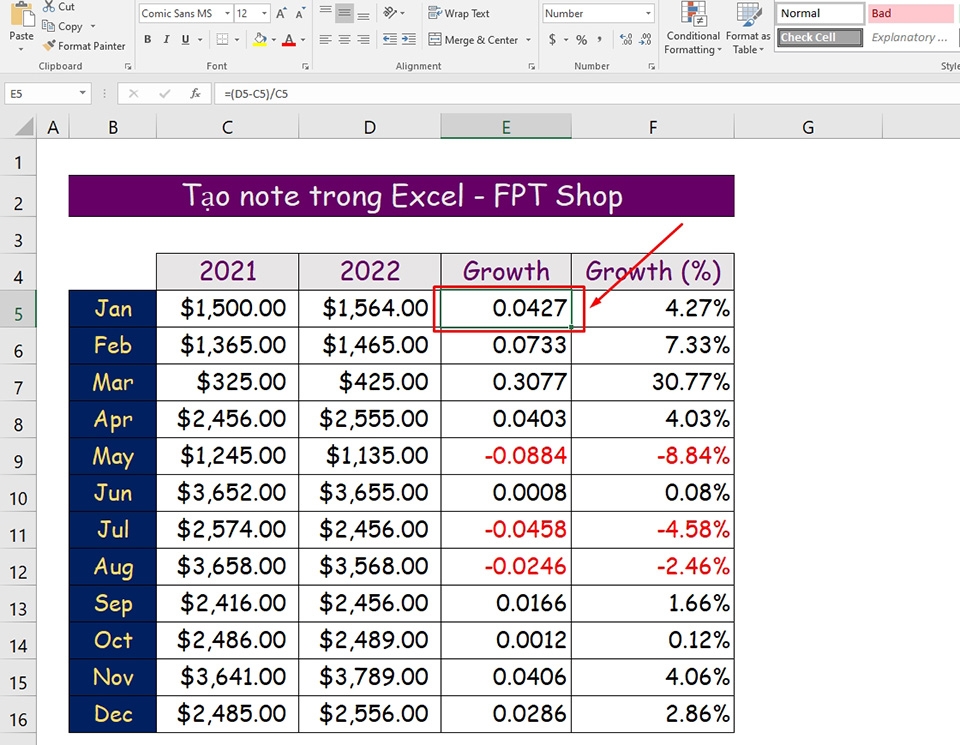Align cell text to the left
The height and width of the screenshot is (745, 960).
[x=326, y=40]
